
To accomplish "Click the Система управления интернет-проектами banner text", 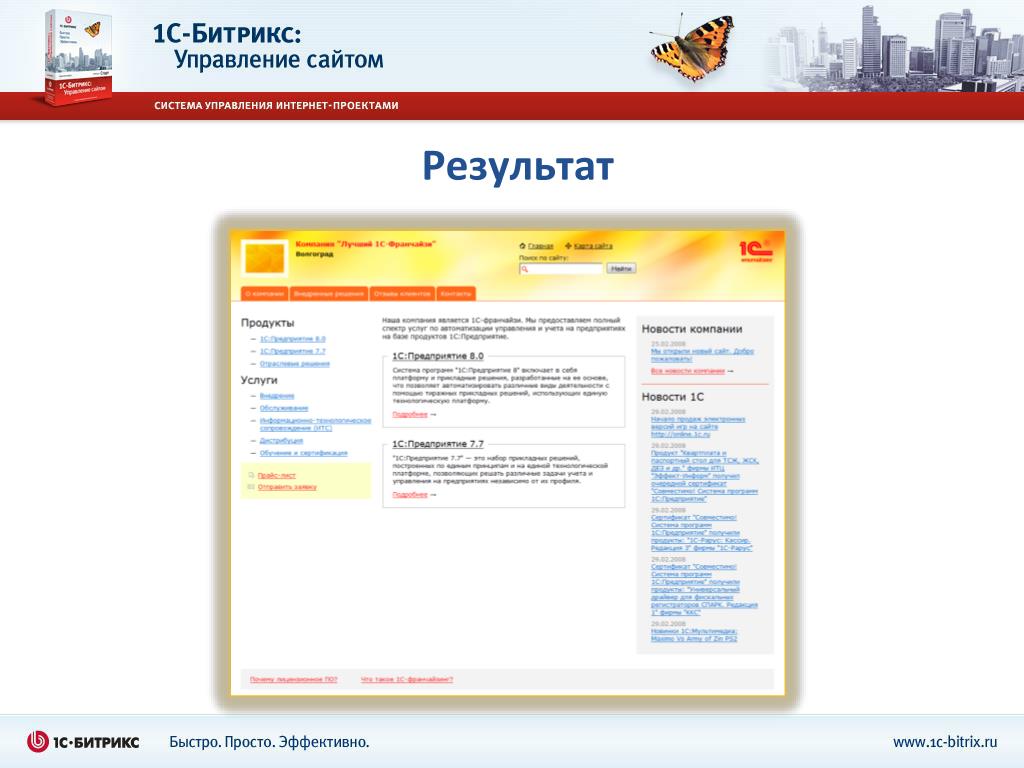I will [276, 105].
